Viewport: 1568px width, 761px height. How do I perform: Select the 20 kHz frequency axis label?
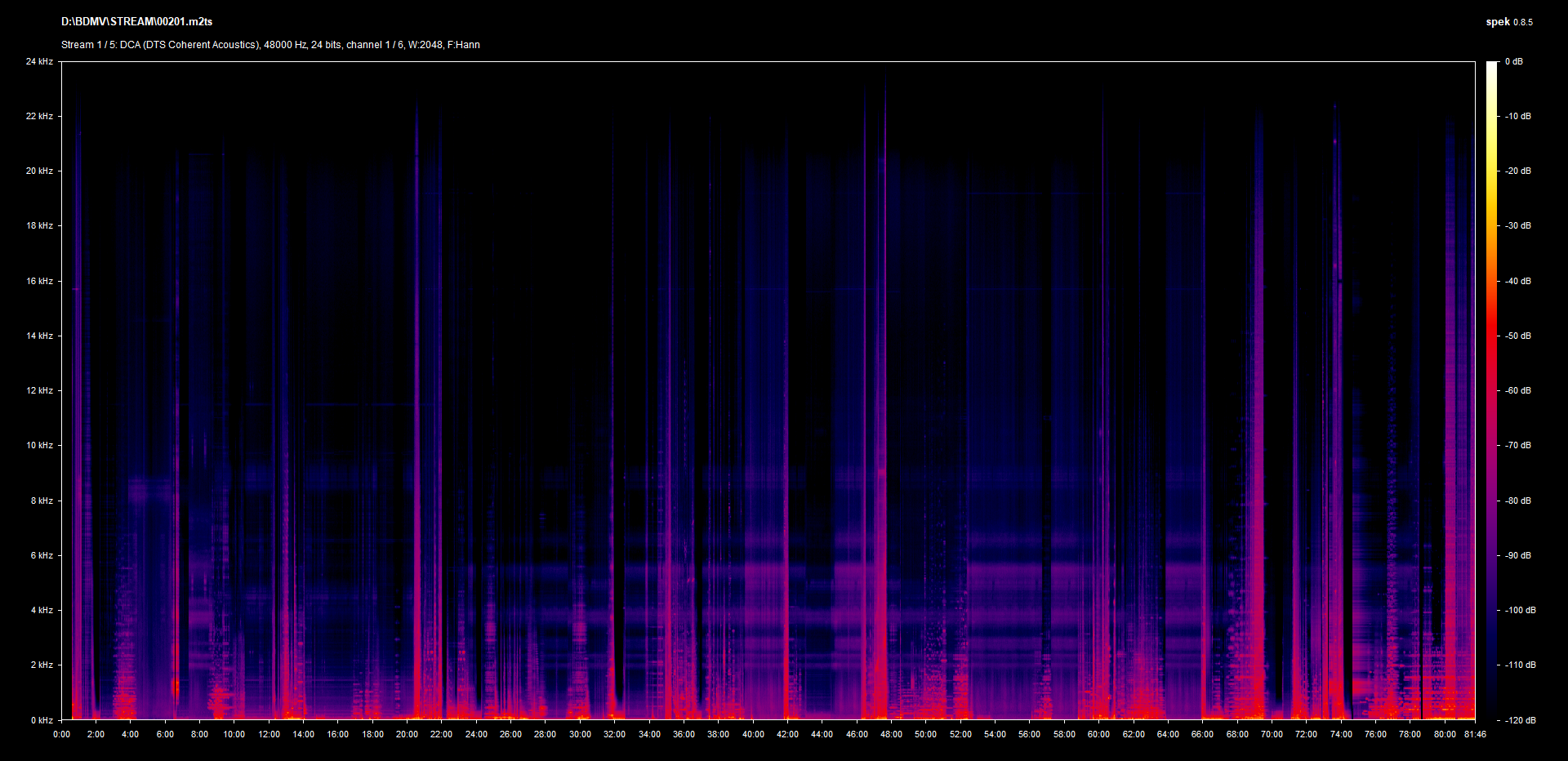click(x=39, y=171)
